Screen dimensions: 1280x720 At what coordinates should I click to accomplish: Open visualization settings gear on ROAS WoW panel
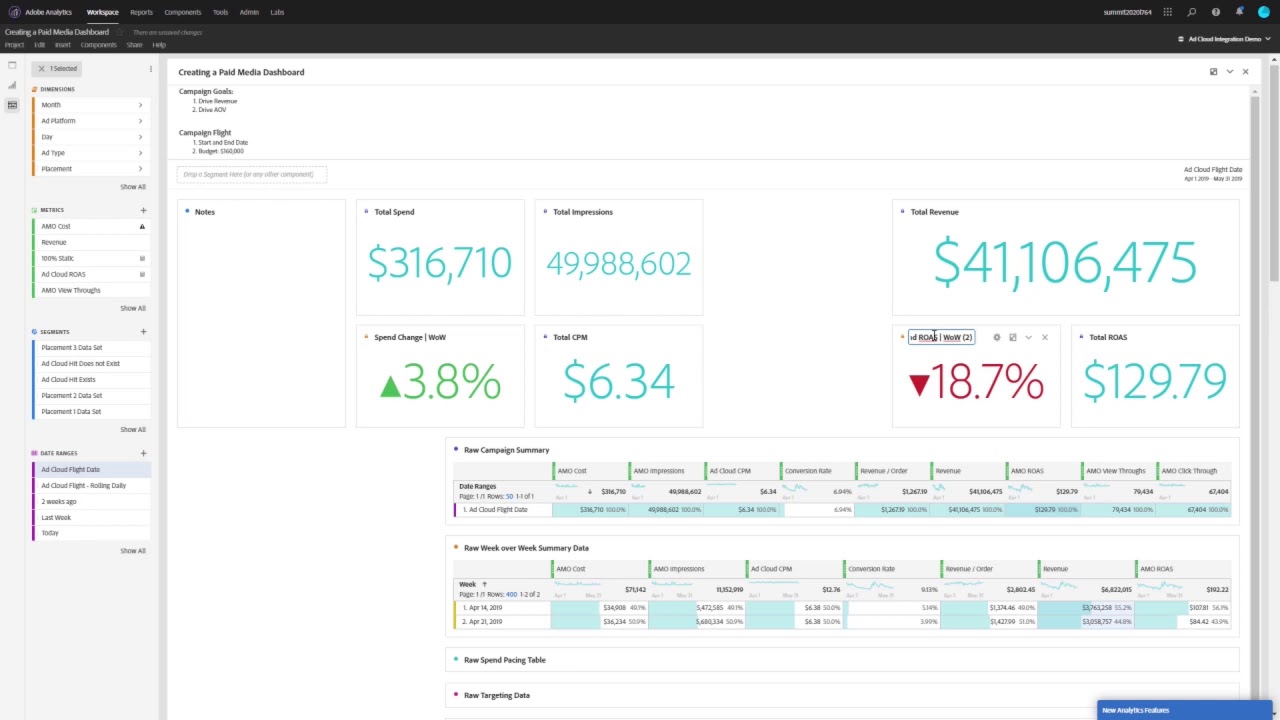click(996, 337)
